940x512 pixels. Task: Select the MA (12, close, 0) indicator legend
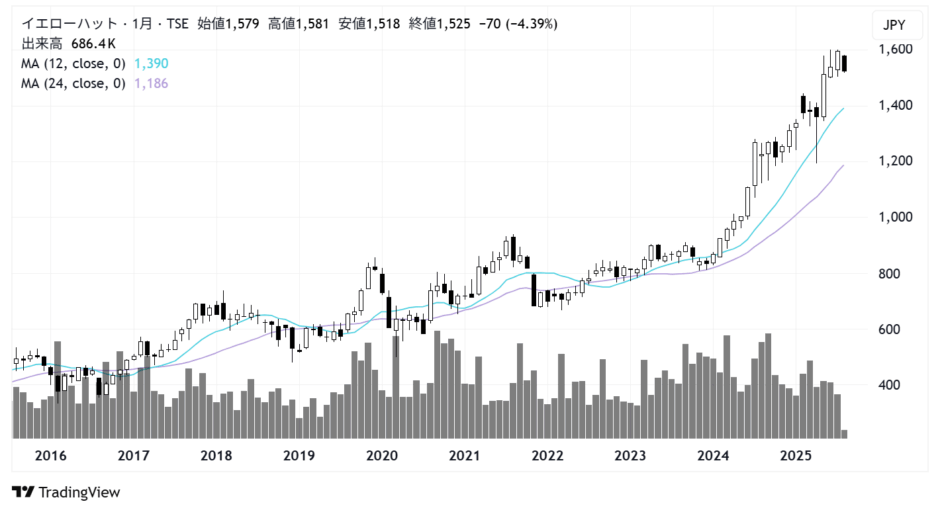pos(75,63)
